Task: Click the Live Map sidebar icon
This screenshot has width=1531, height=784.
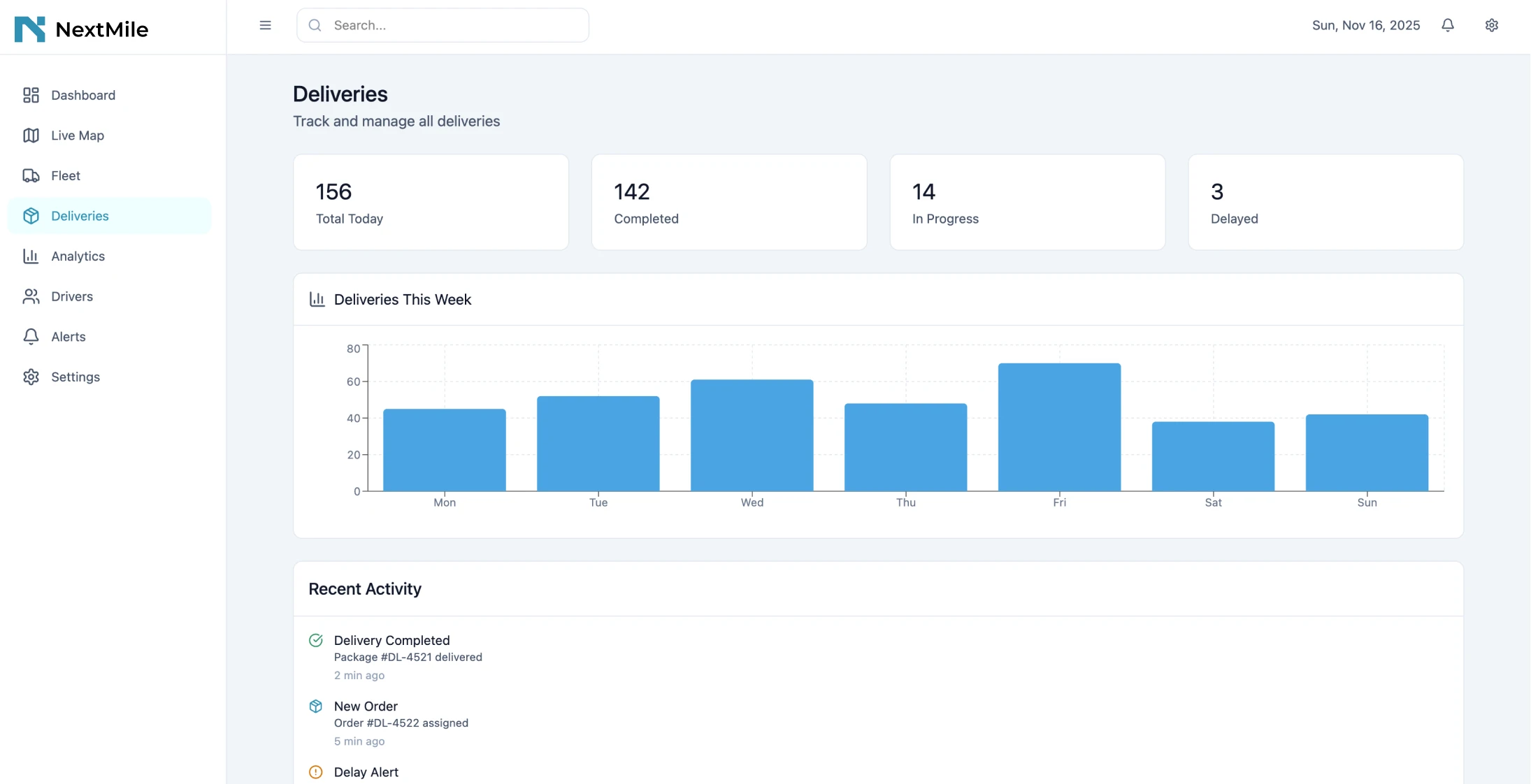Action: 31,136
